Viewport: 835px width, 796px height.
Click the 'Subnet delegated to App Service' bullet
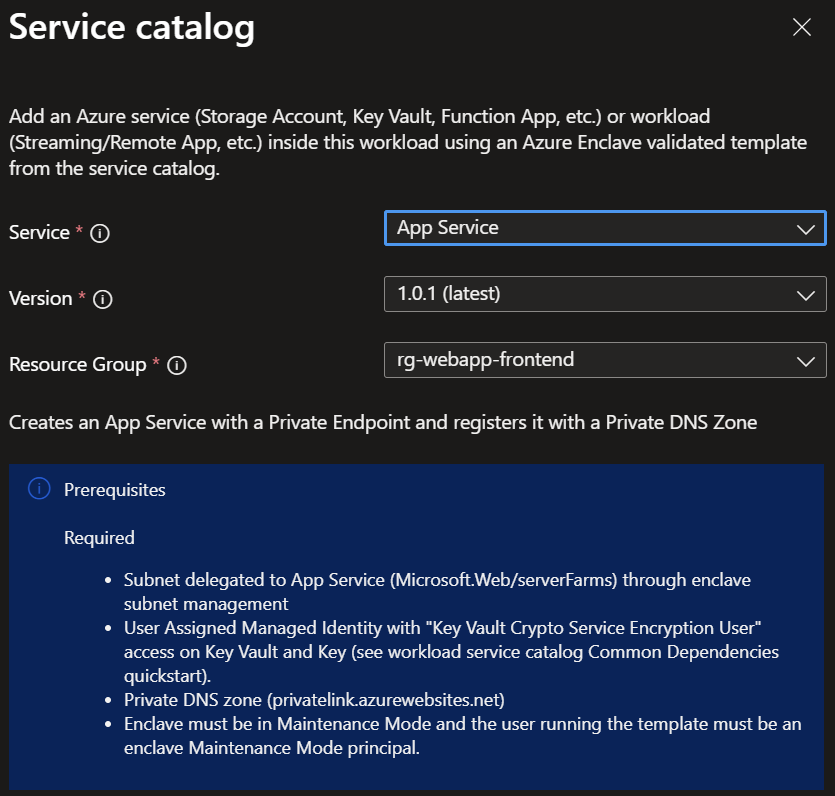[437, 592]
